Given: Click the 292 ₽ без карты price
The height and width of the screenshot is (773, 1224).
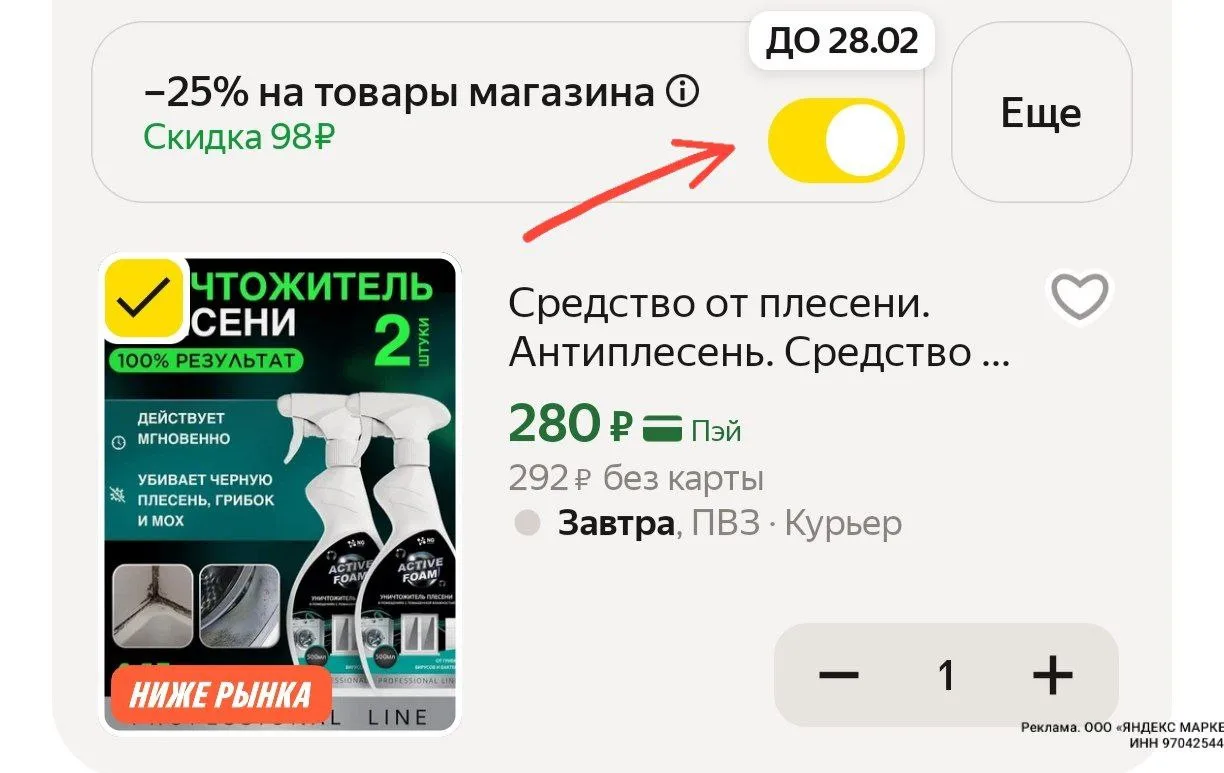Looking at the screenshot, I should (636, 478).
